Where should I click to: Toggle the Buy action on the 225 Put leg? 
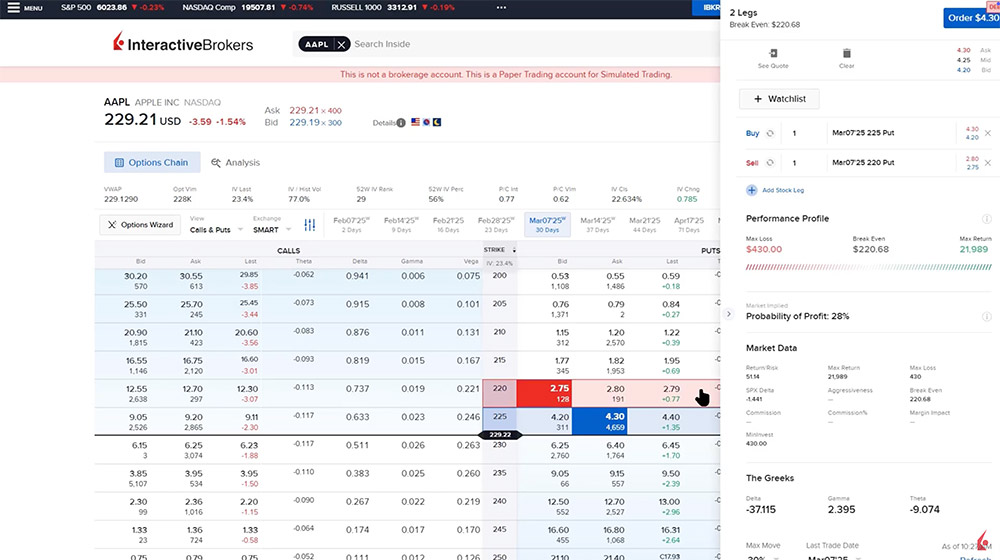click(x=753, y=133)
